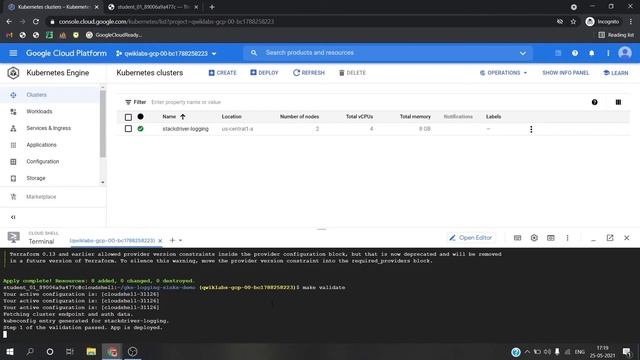Click the Cloud Shell terminal icon
This screenshot has height=360, width=640.
coord(13,237)
